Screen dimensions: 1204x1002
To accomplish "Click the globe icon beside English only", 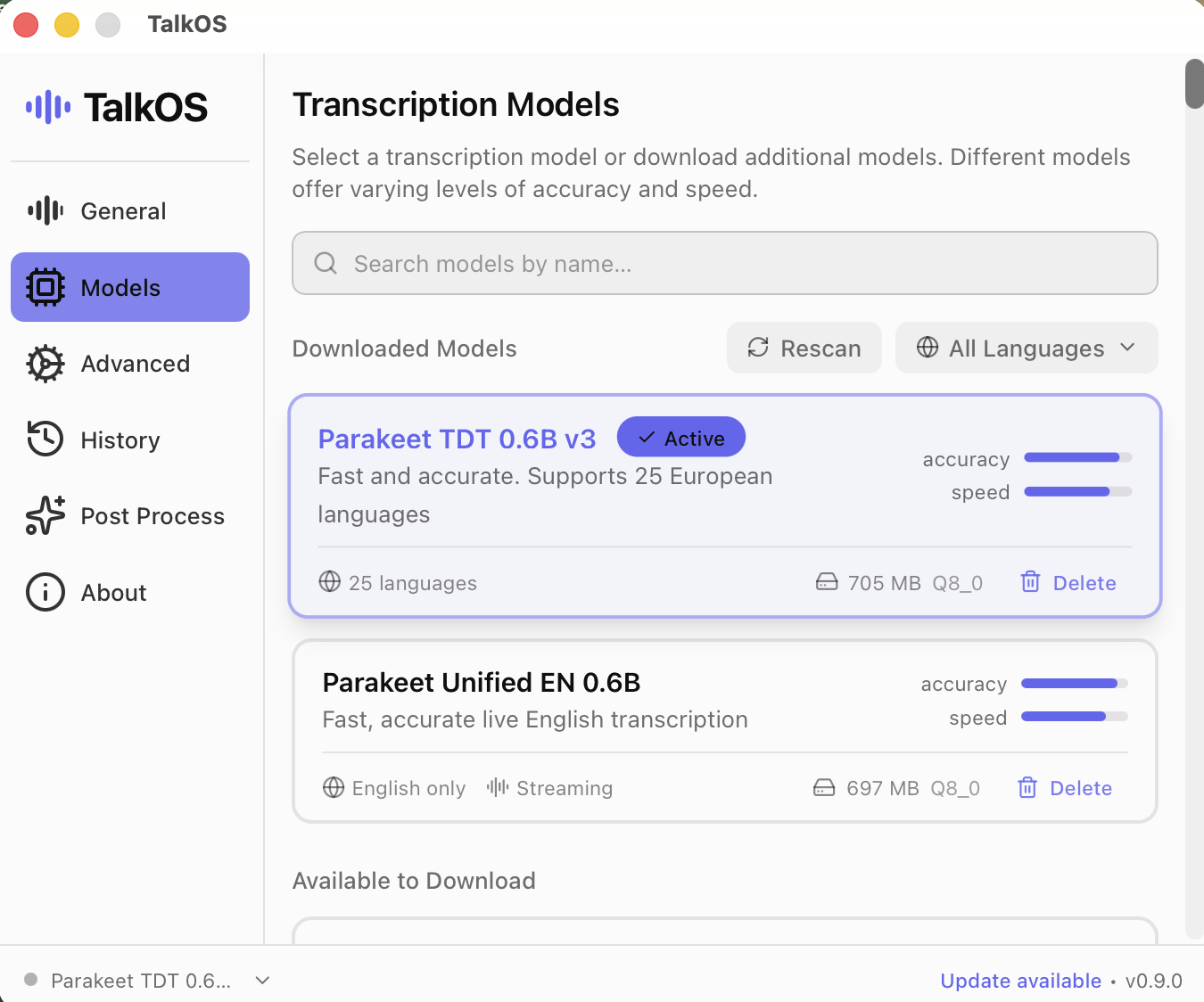I will pyautogui.click(x=334, y=788).
